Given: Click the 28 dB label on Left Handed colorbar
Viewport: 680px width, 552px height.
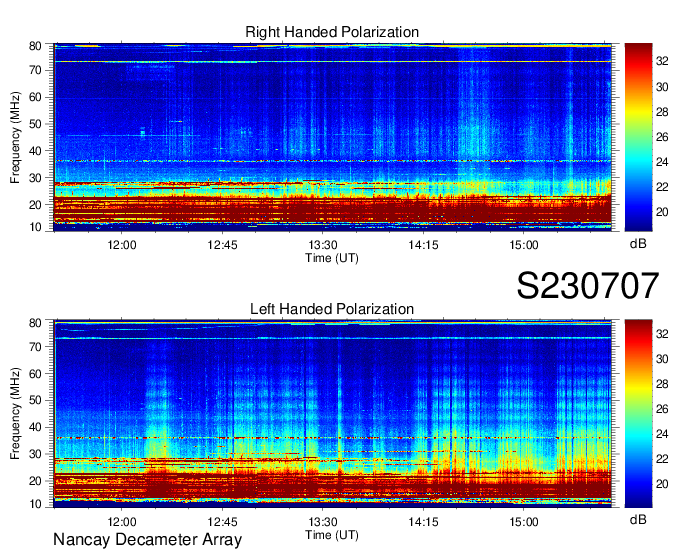Looking at the screenshot, I should [x=662, y=384].
